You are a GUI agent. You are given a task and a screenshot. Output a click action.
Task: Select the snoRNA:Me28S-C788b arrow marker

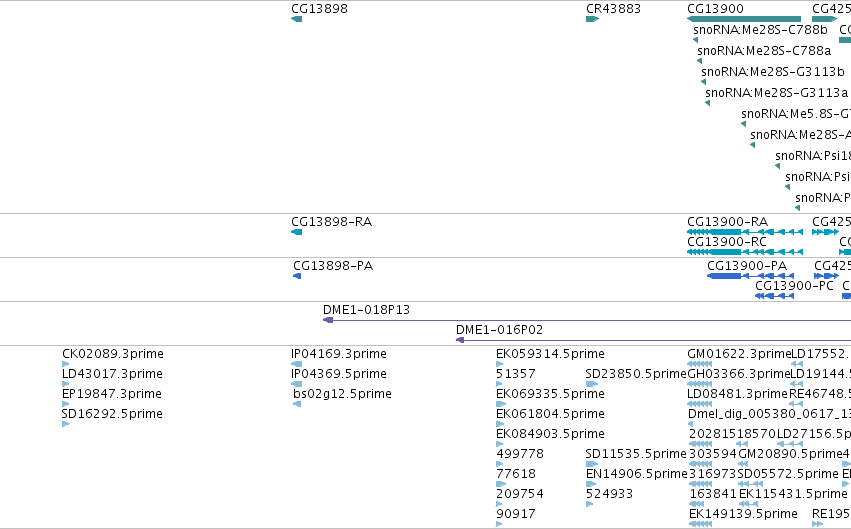[x=695, y=40]
